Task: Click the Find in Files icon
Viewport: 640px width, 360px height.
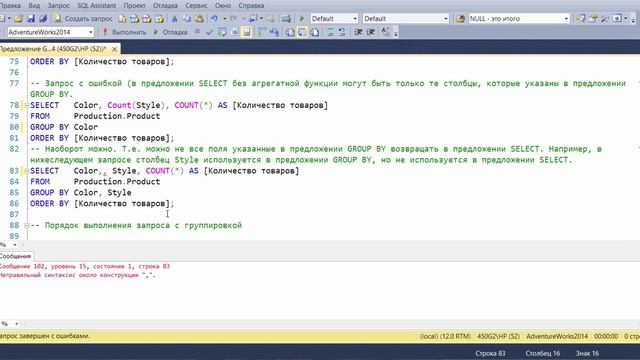Action: point(460,19)
